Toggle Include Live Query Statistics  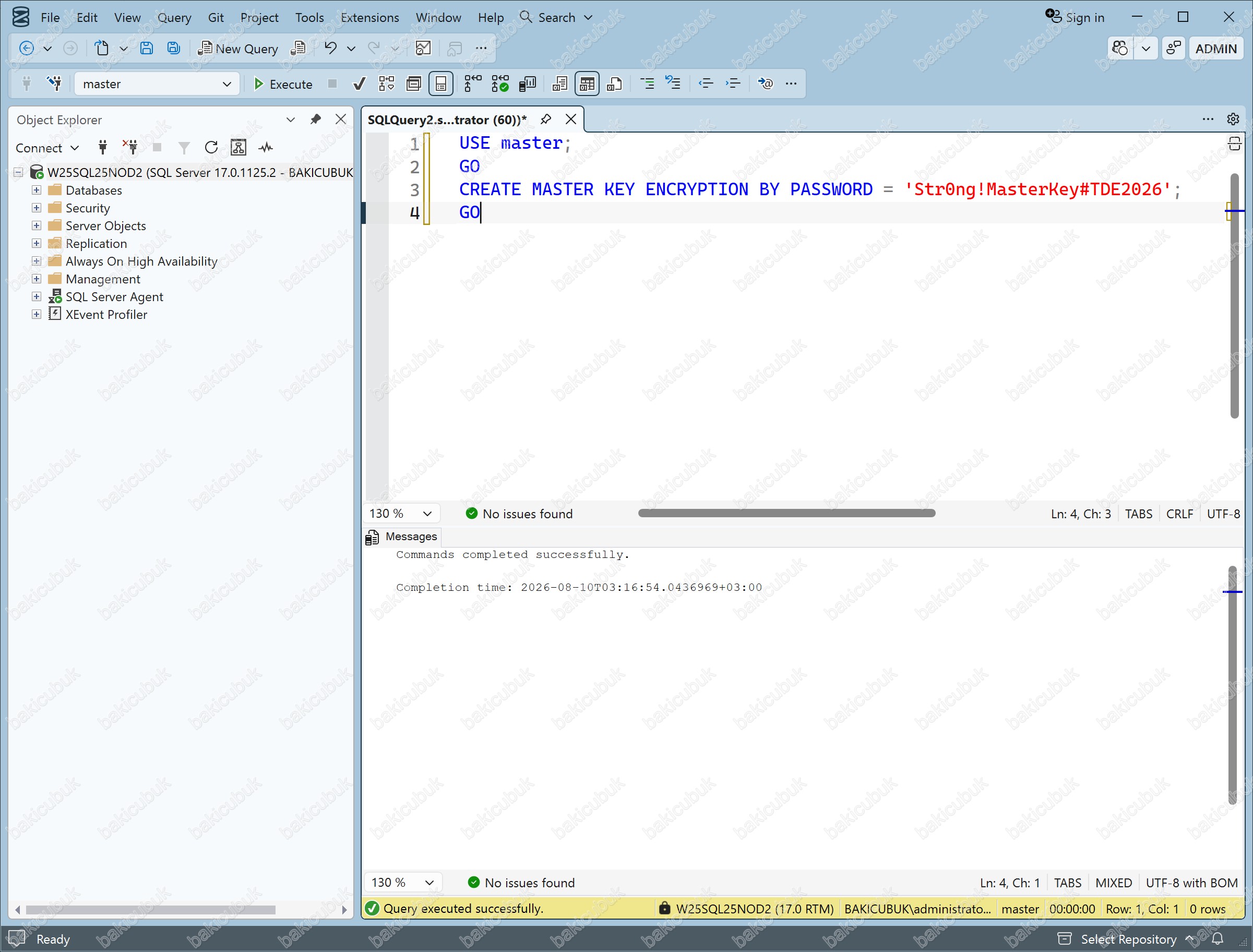tap(500, 84)
